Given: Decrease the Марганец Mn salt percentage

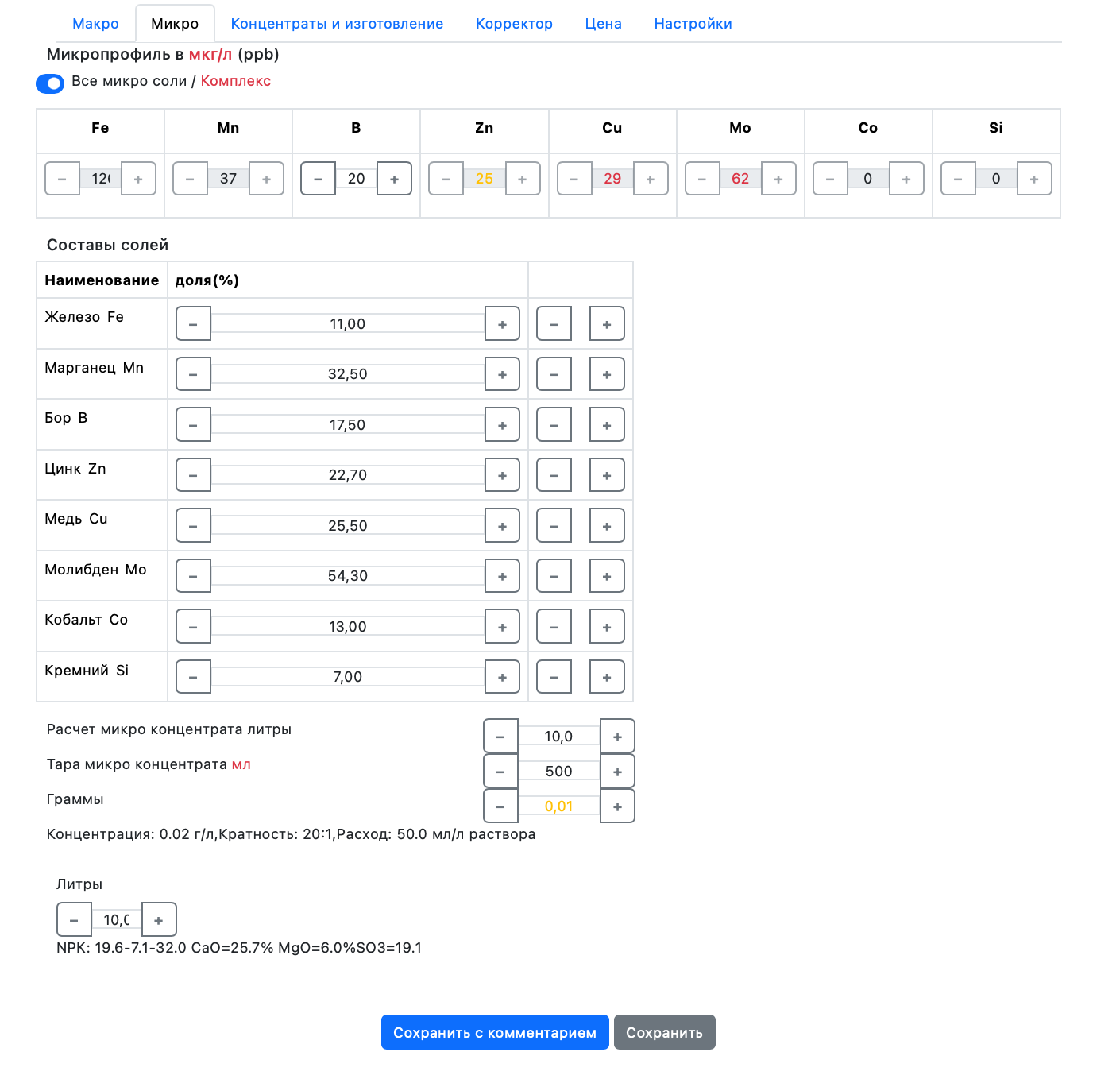Looking at the screenshot, I should 193,374.
